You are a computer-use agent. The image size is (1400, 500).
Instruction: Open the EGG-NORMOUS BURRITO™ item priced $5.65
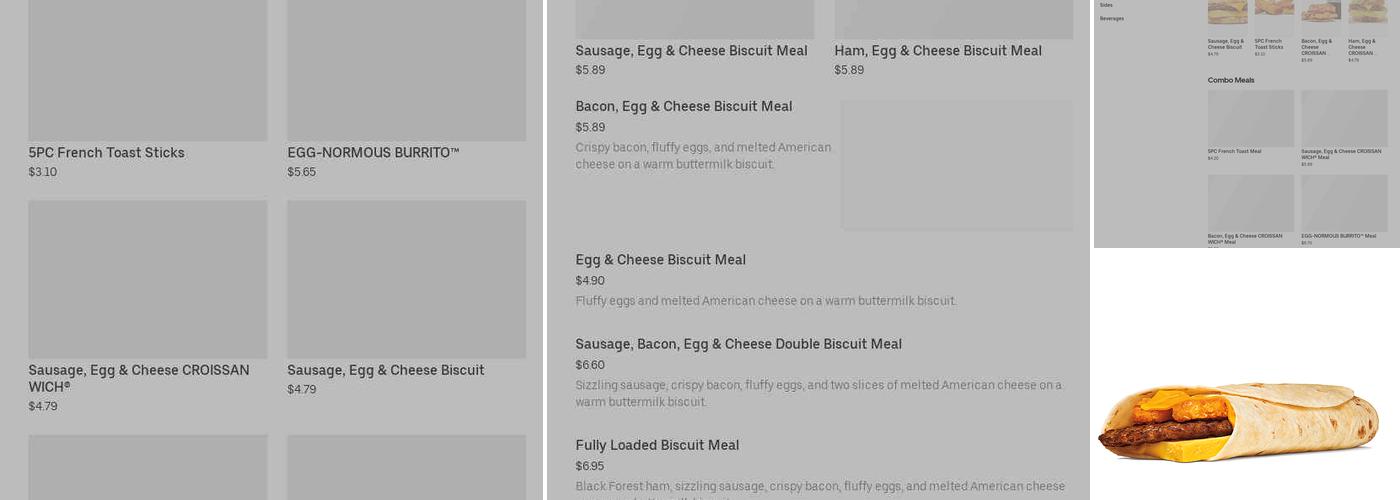[373, 153]
